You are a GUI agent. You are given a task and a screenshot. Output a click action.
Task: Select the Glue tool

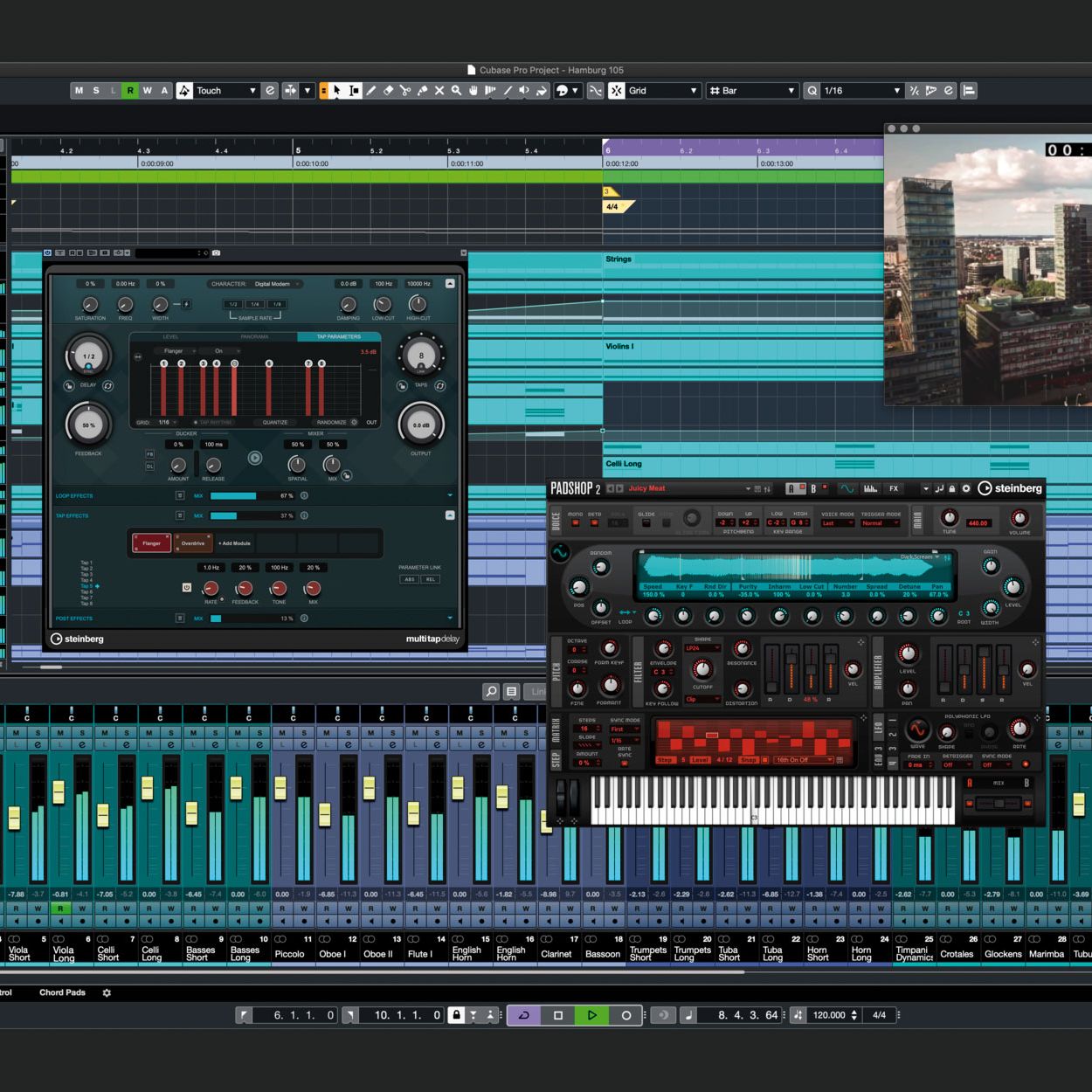(x=423, y=91)
